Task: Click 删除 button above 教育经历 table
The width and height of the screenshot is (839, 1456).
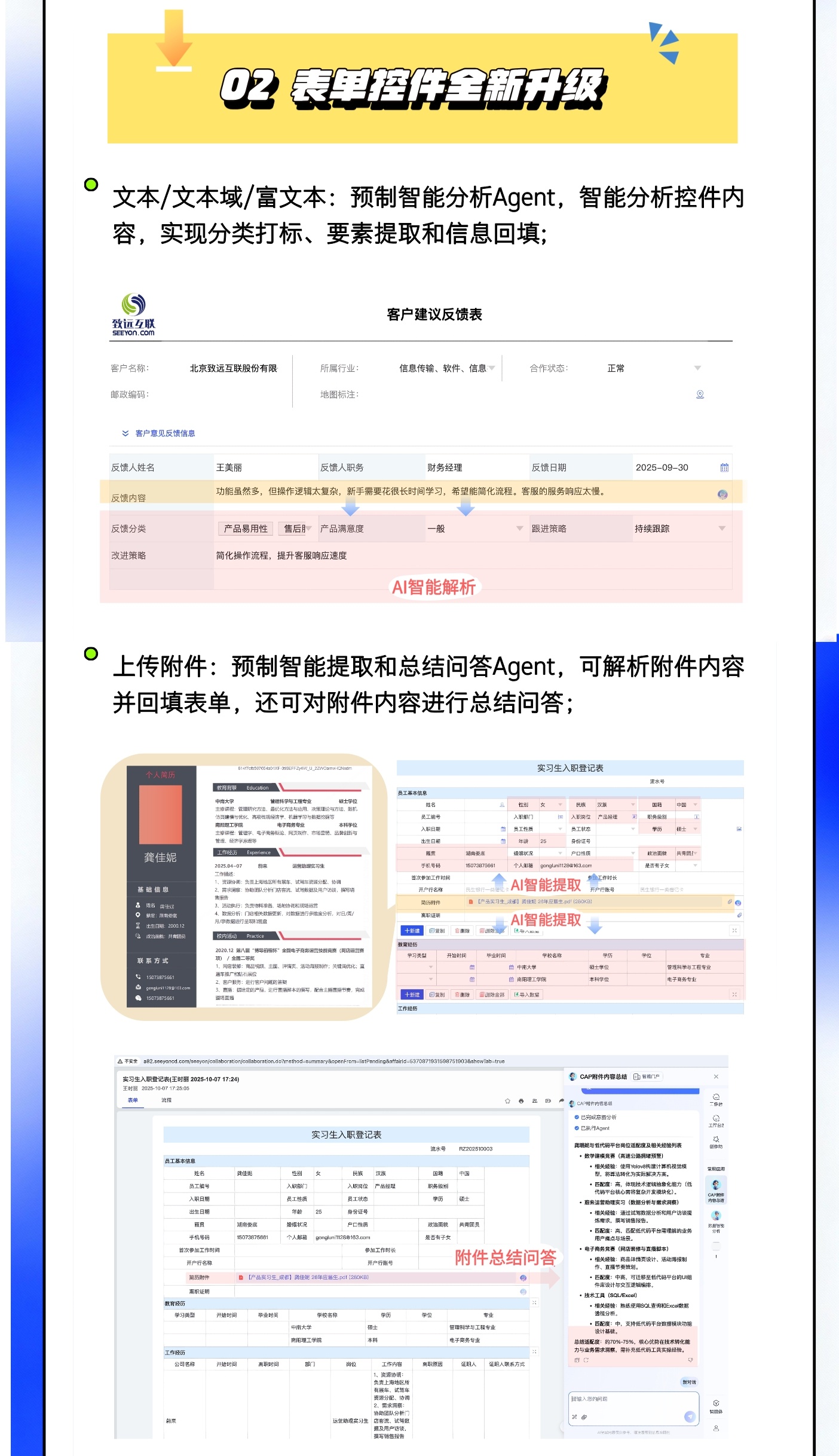Action: click(x=462, y=931)
